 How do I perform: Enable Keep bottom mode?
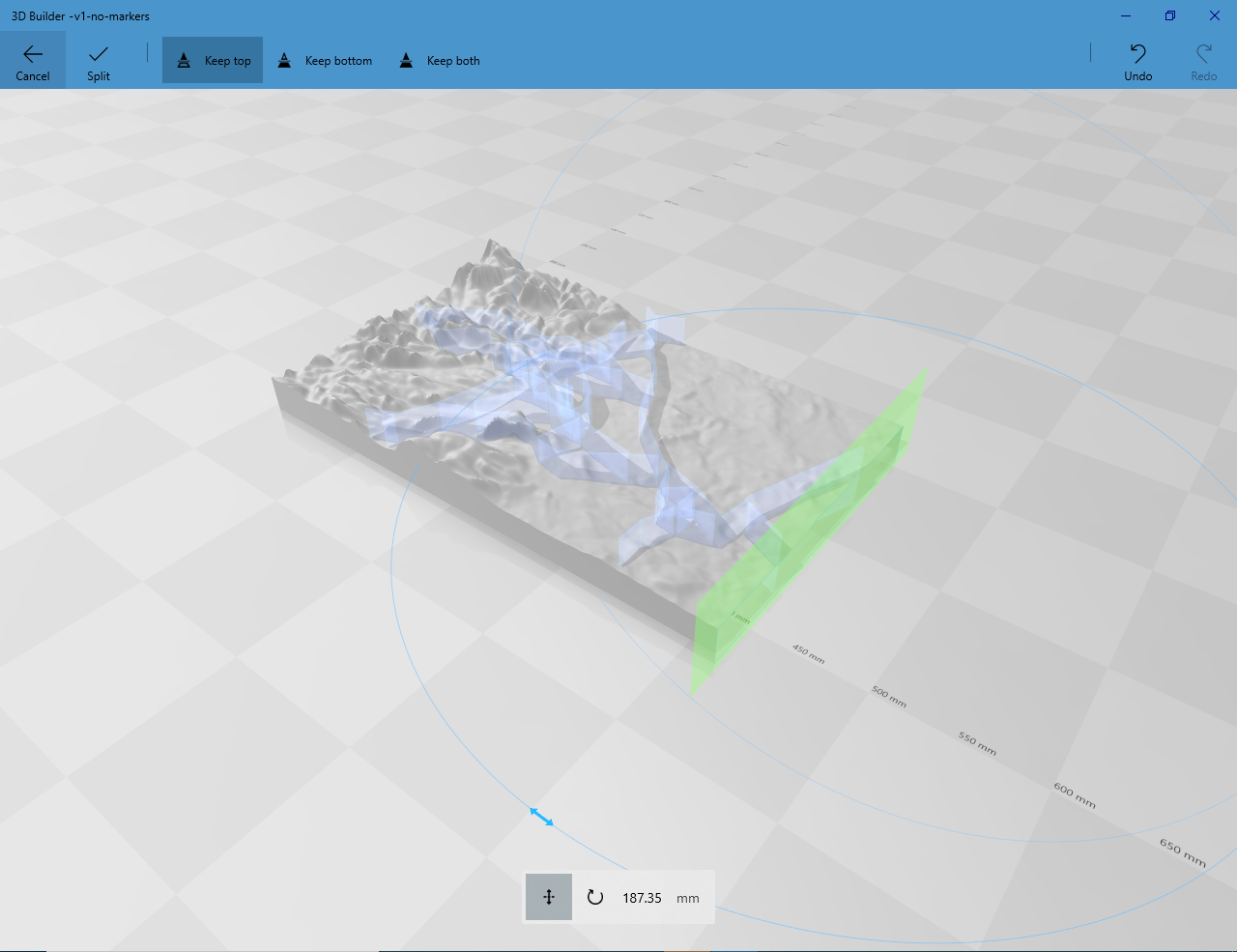[x=325, y=60]
